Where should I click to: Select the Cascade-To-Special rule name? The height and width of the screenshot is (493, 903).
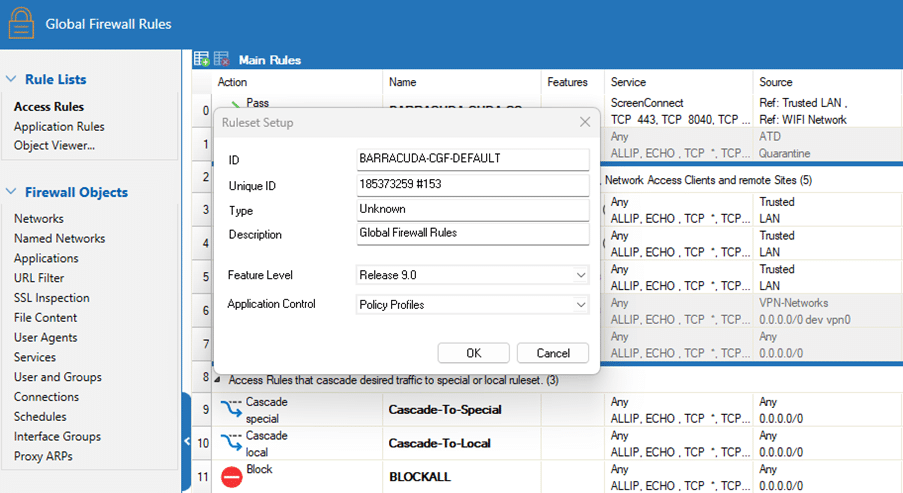[445, 409]
